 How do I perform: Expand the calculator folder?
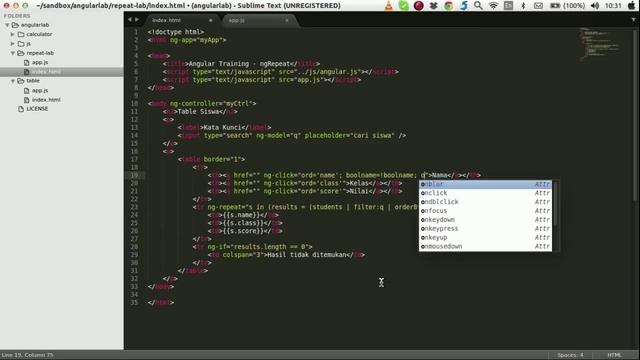tap(13, 34)
